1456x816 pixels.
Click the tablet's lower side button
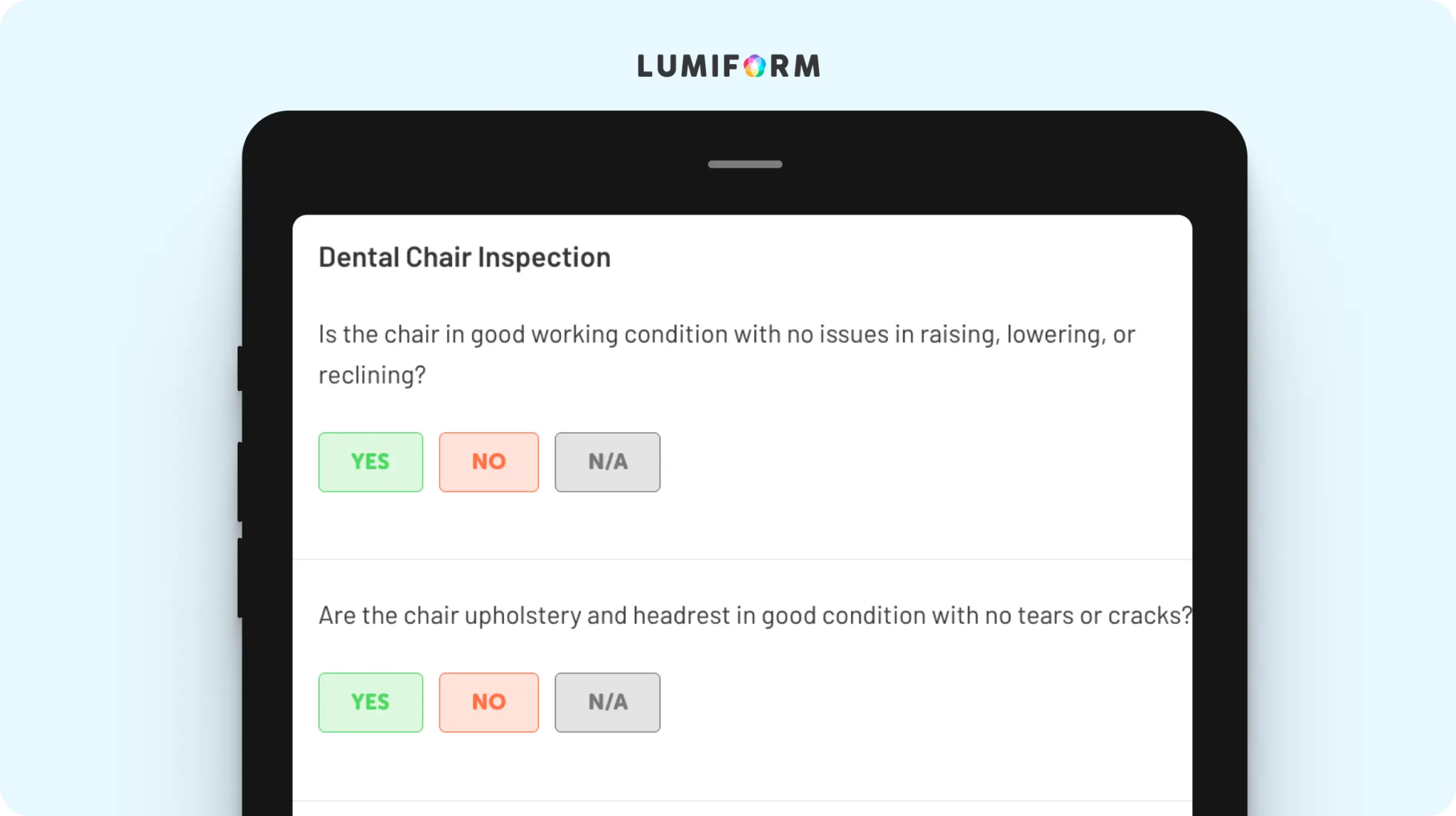240,578
